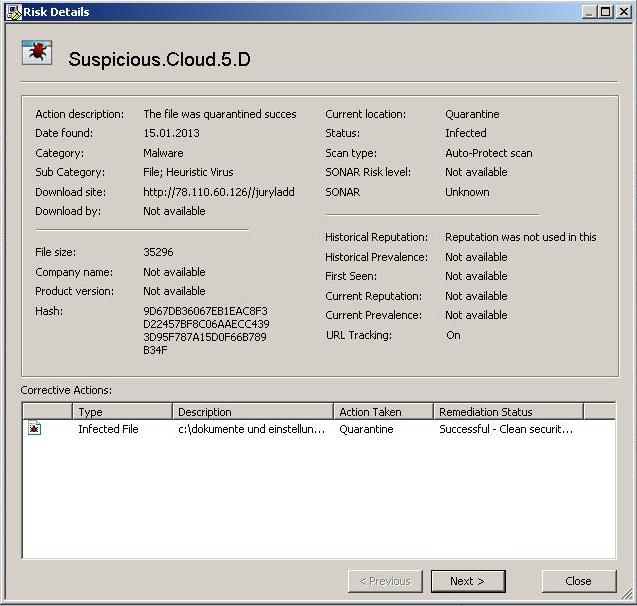The width and height of the screenshot is (637, 606).
Task: Sort by Remediation Status column header
Action: coord(508,411)
